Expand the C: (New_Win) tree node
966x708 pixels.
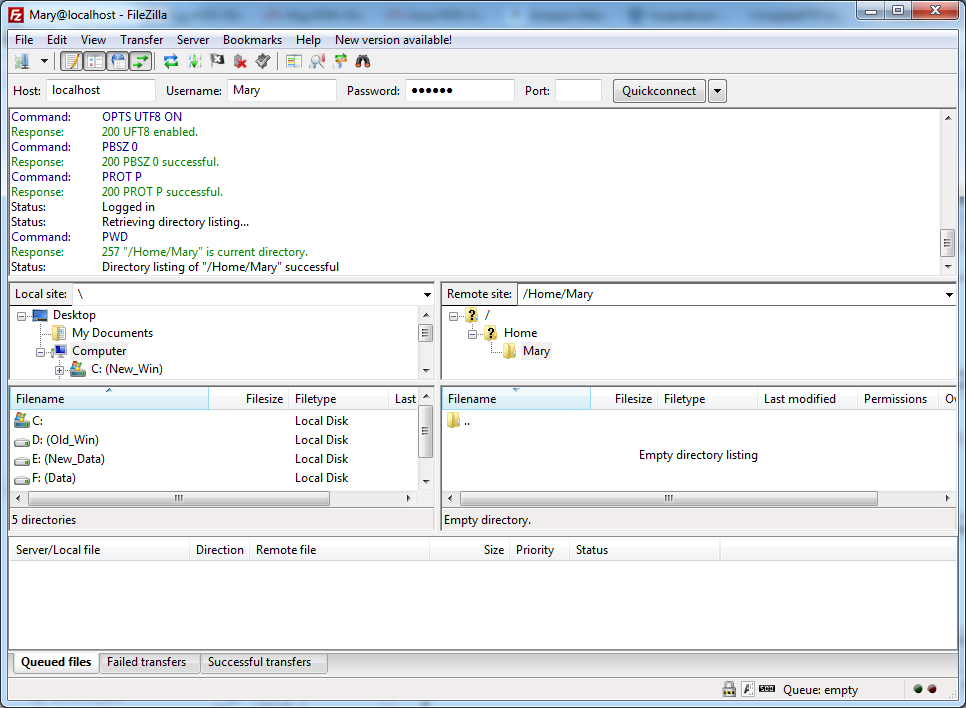point(60,370)
